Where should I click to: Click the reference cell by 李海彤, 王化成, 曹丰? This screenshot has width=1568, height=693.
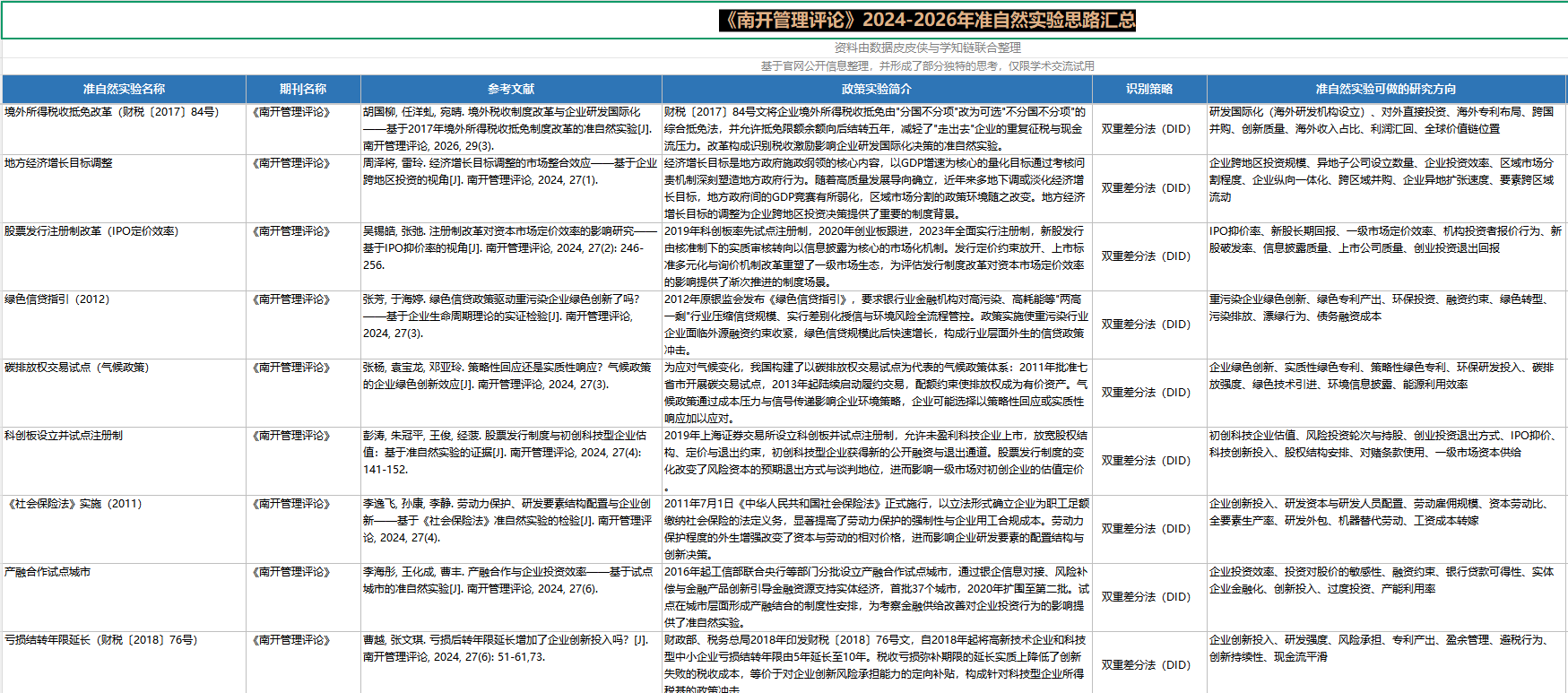(511, 597)
